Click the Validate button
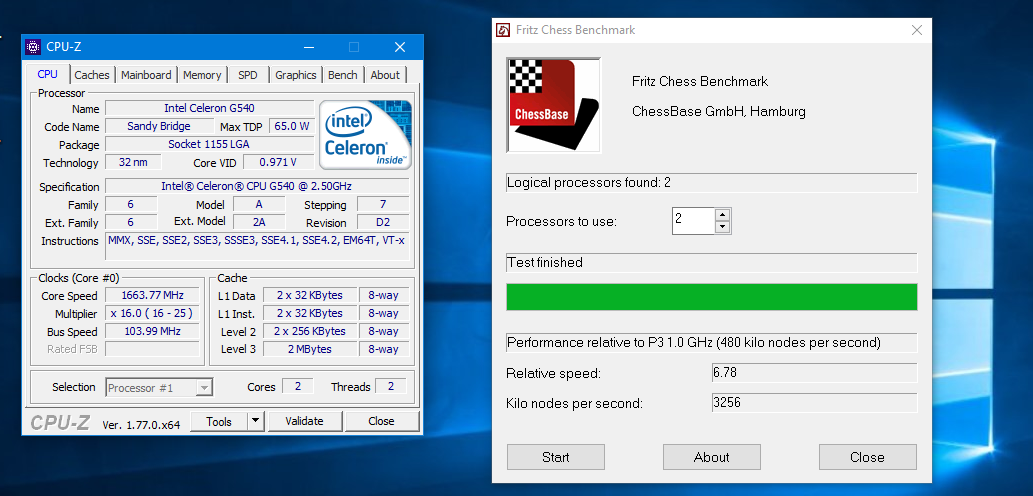The height and width of the screenshot is (496, 1033). point(304,421)
